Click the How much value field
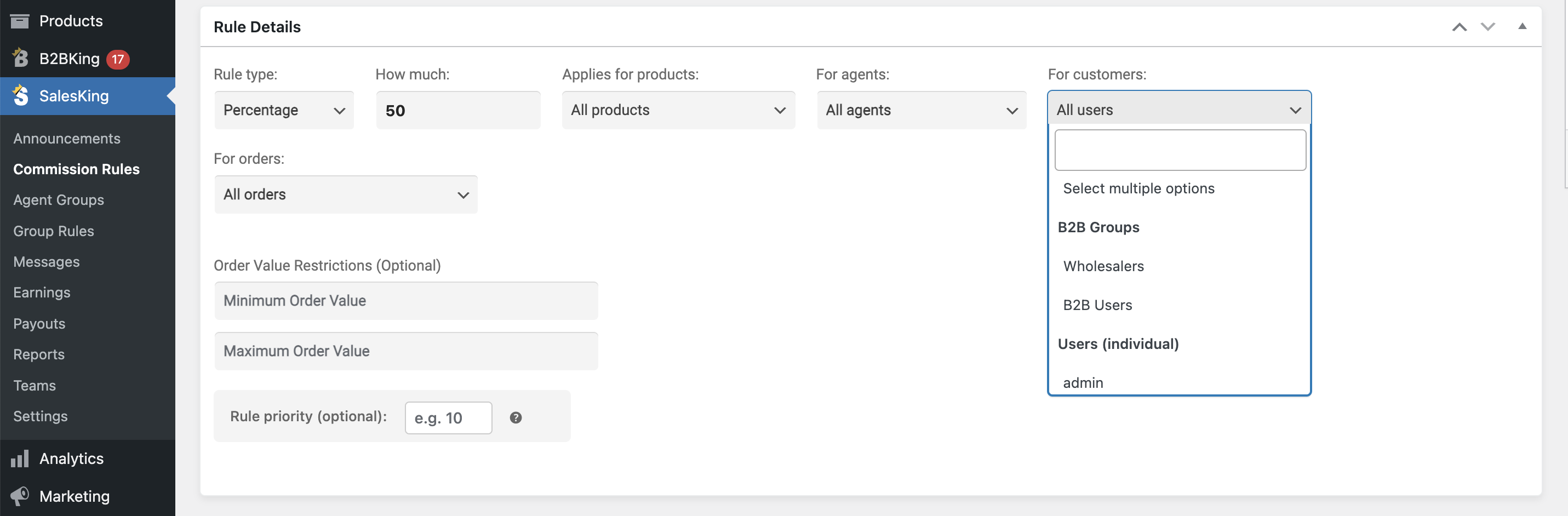This screenshot has height=516, width=1568. (x=457, y=110)
